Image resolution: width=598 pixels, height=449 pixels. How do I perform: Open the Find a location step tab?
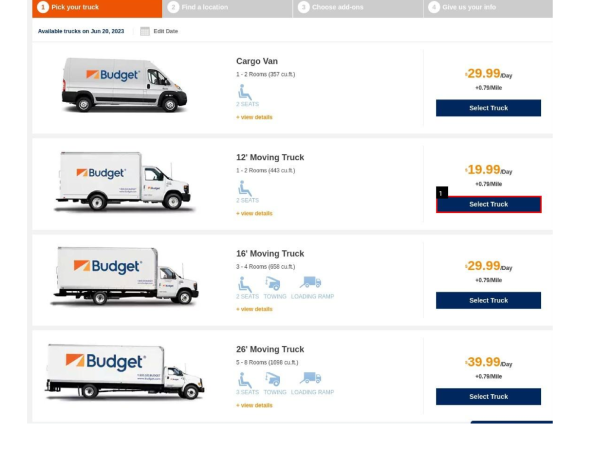[x=227, y=8]
